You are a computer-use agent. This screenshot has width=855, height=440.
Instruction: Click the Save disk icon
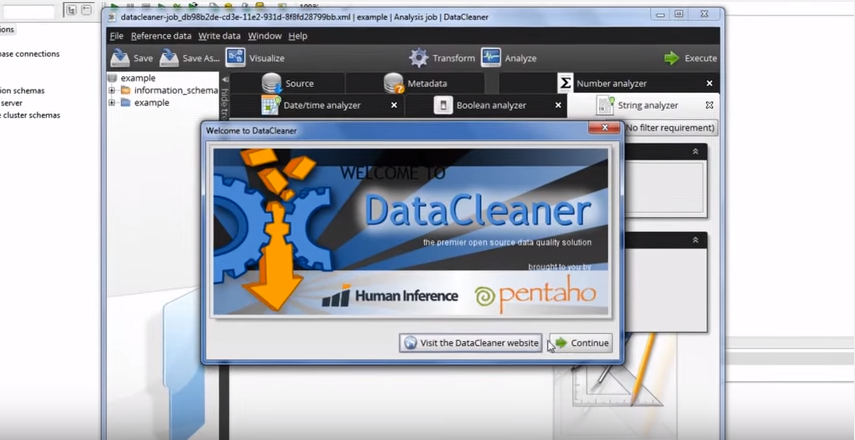coord(121,58)
